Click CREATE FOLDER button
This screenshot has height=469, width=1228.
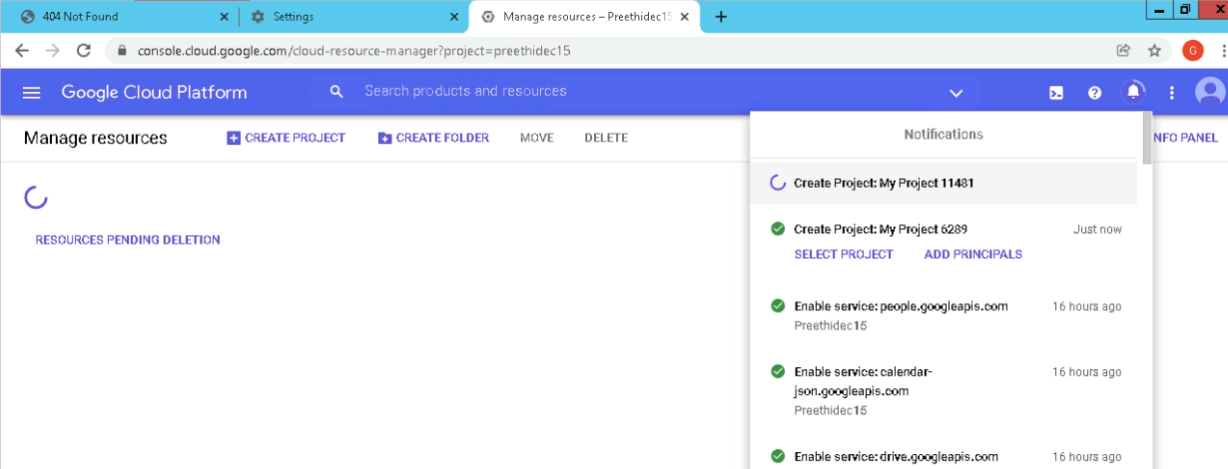tap(433, 138)
